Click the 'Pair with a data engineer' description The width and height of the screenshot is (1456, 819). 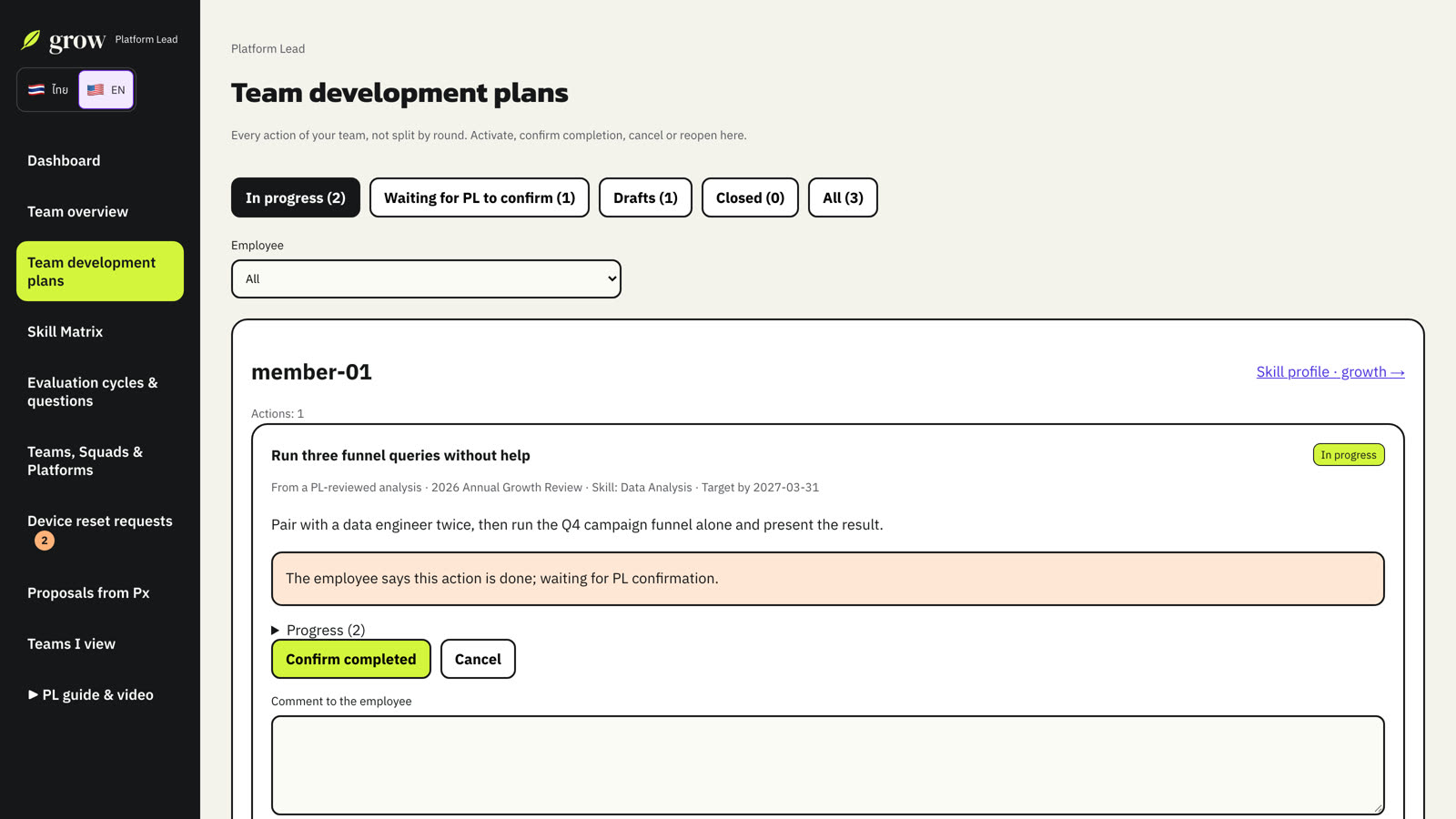tap(577, 524)
